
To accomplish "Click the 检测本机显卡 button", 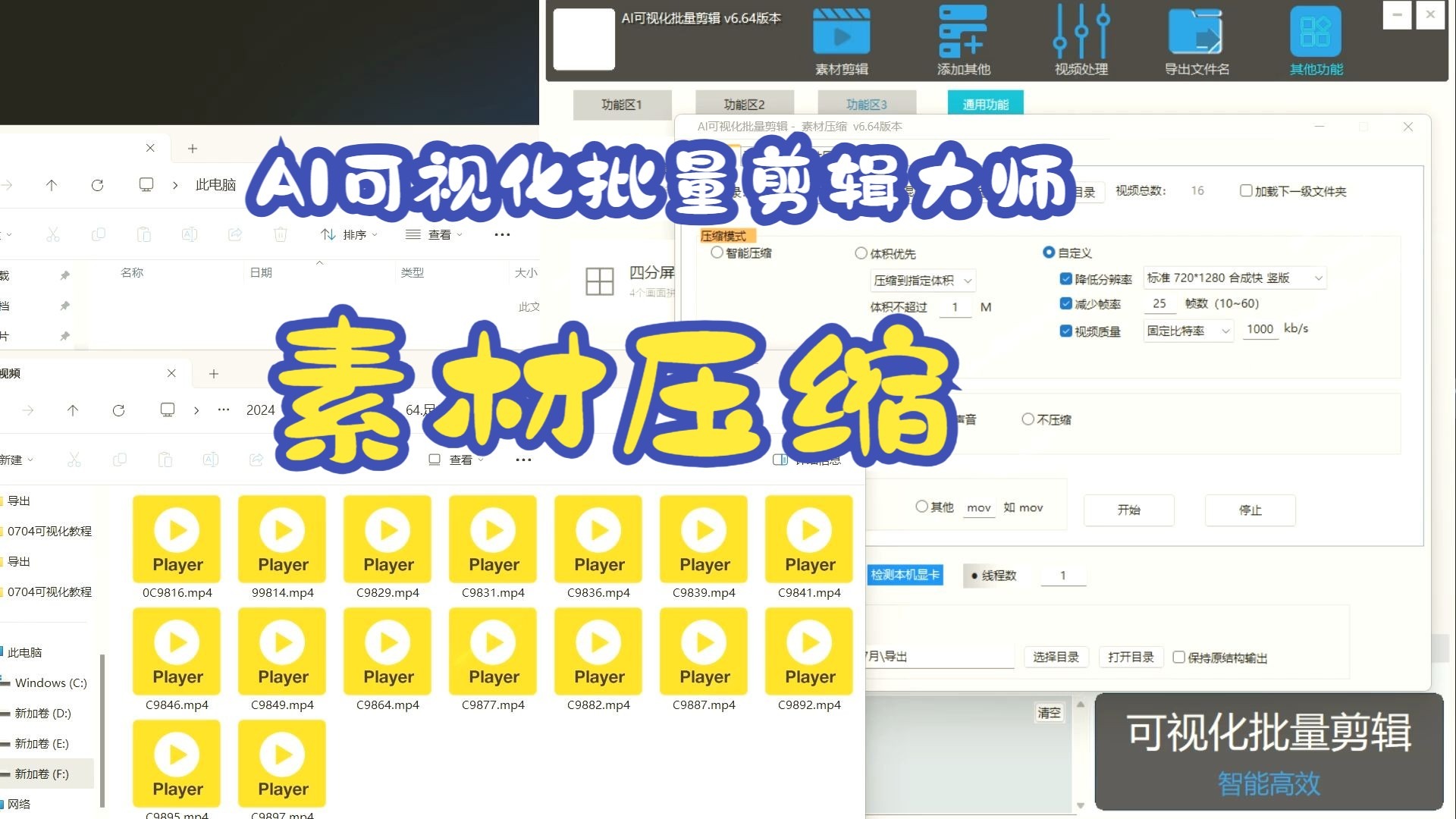I will 905,575.
